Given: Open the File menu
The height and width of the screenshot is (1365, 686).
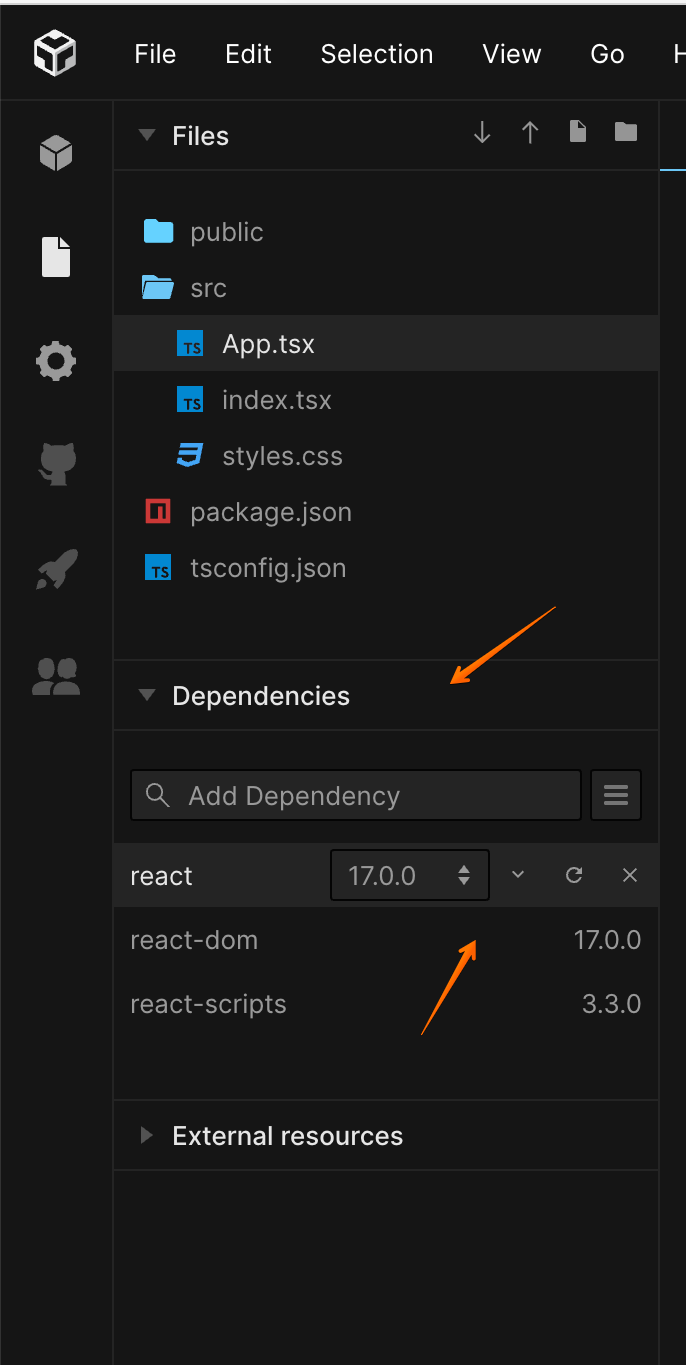Looking at the screenshot, I should pos(155,54).
